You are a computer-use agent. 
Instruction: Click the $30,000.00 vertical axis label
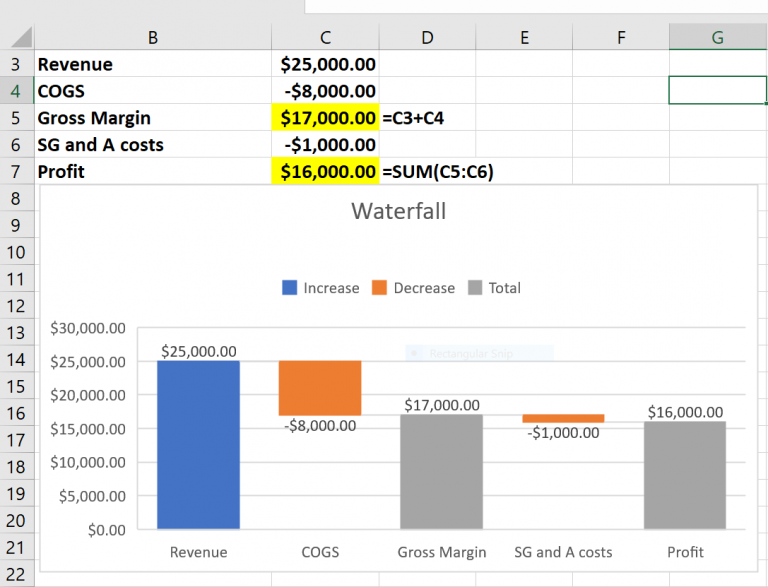[x=88, y=328]
